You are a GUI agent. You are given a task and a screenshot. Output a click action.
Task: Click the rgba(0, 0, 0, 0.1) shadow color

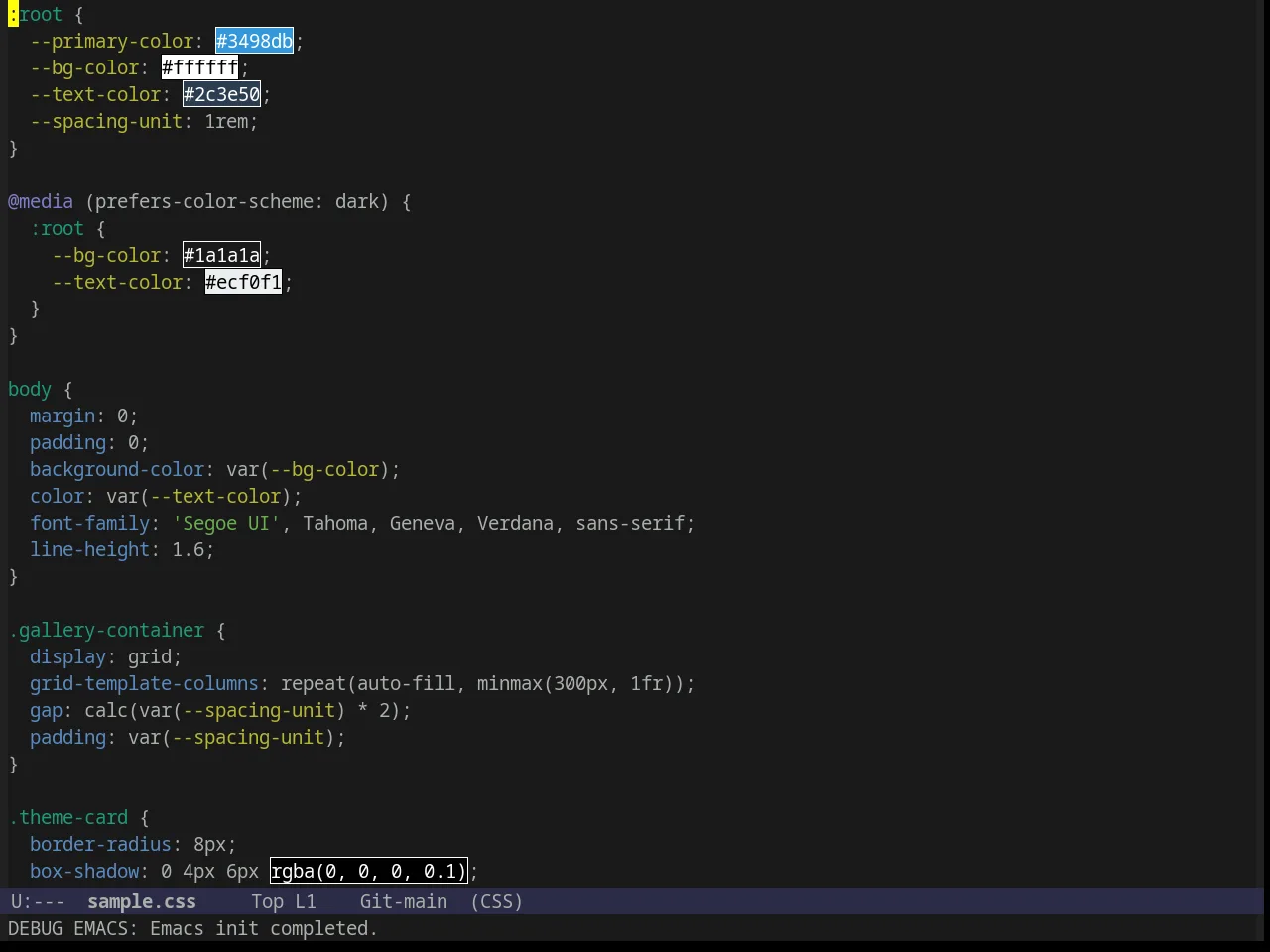(368, 871)
